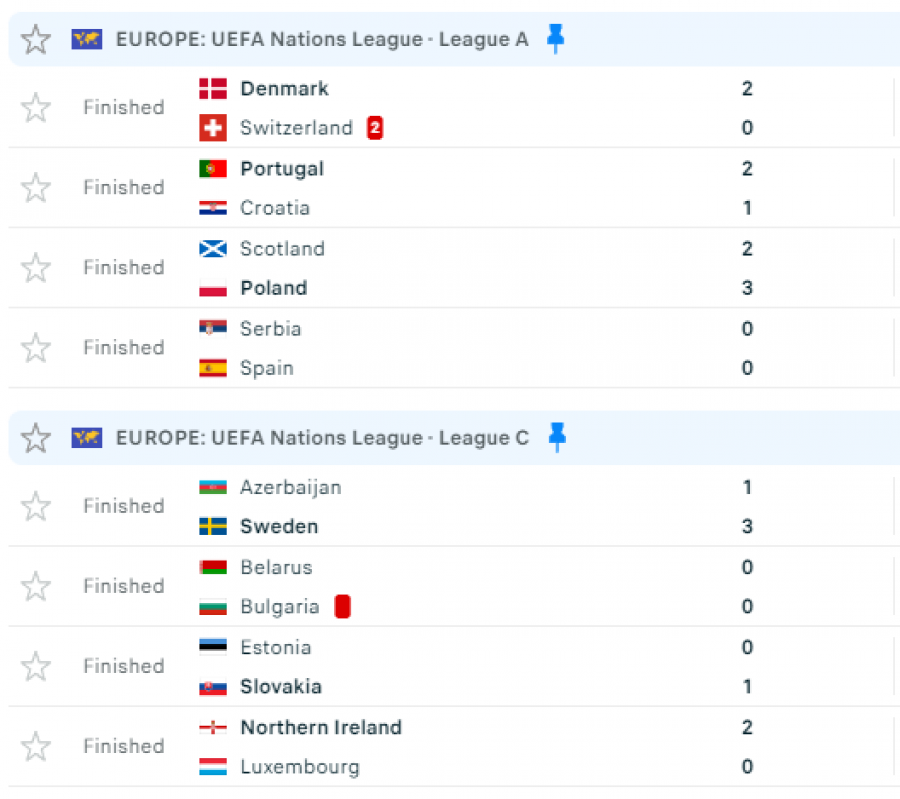Screen dimensions: 900x799
Task: Open the UEFA Nations League - League A link
Action: tap(322, 40)
